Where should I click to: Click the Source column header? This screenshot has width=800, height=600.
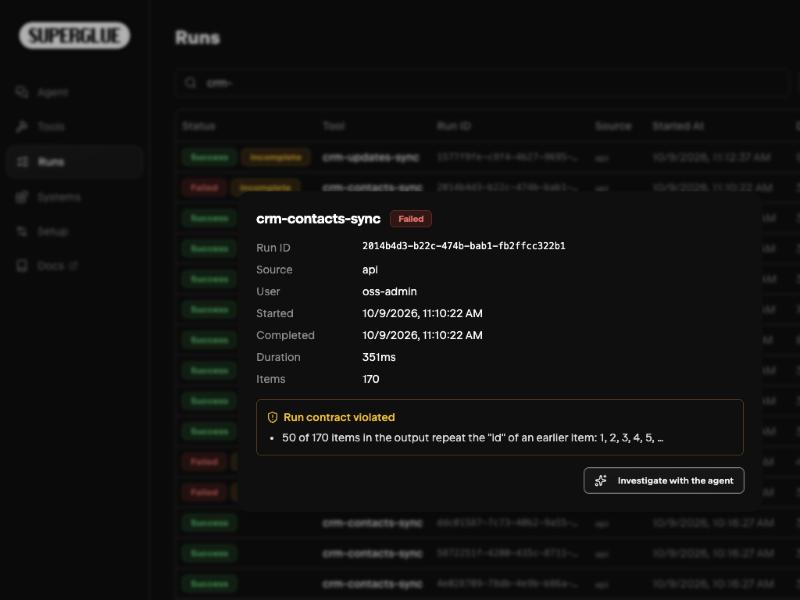click(613, 126)
